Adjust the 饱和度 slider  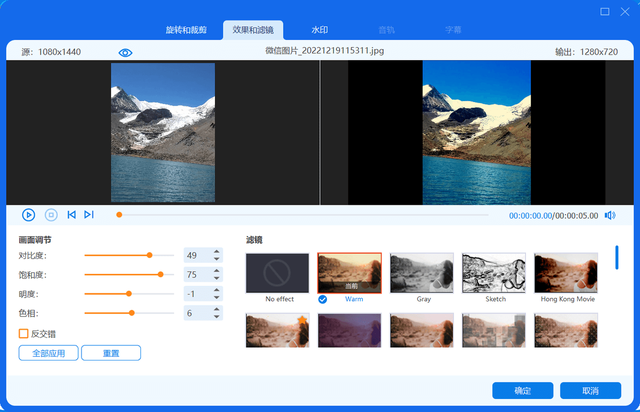click(x=129, y=274)
